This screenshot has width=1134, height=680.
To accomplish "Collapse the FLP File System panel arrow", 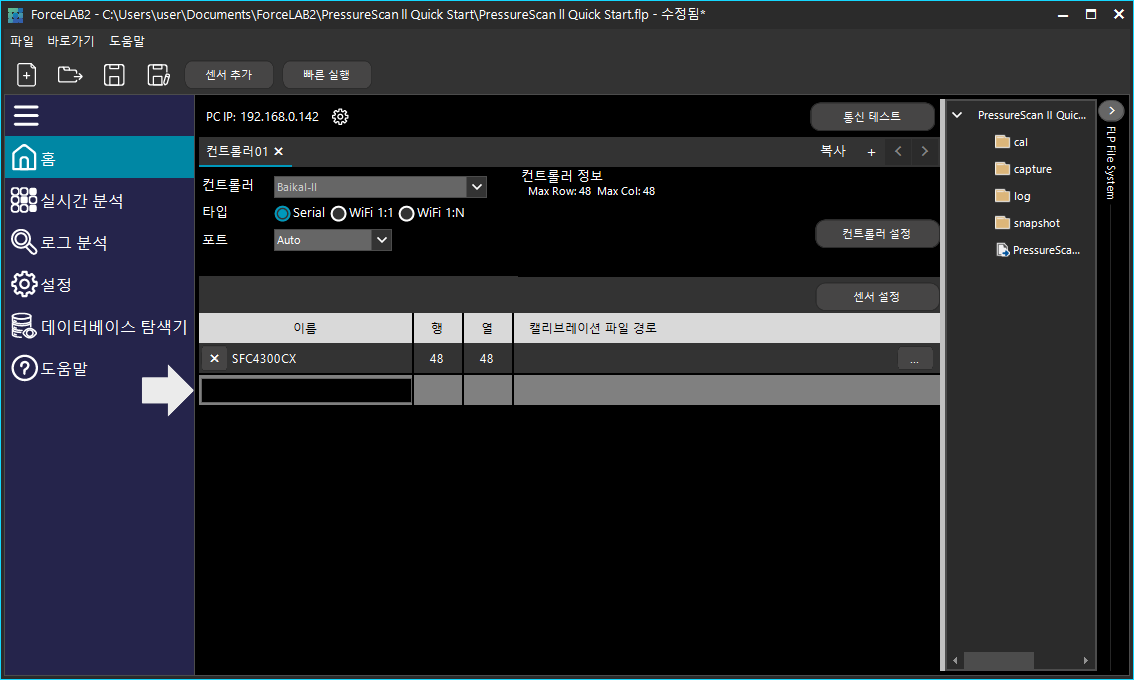I will click(1112, 111).
